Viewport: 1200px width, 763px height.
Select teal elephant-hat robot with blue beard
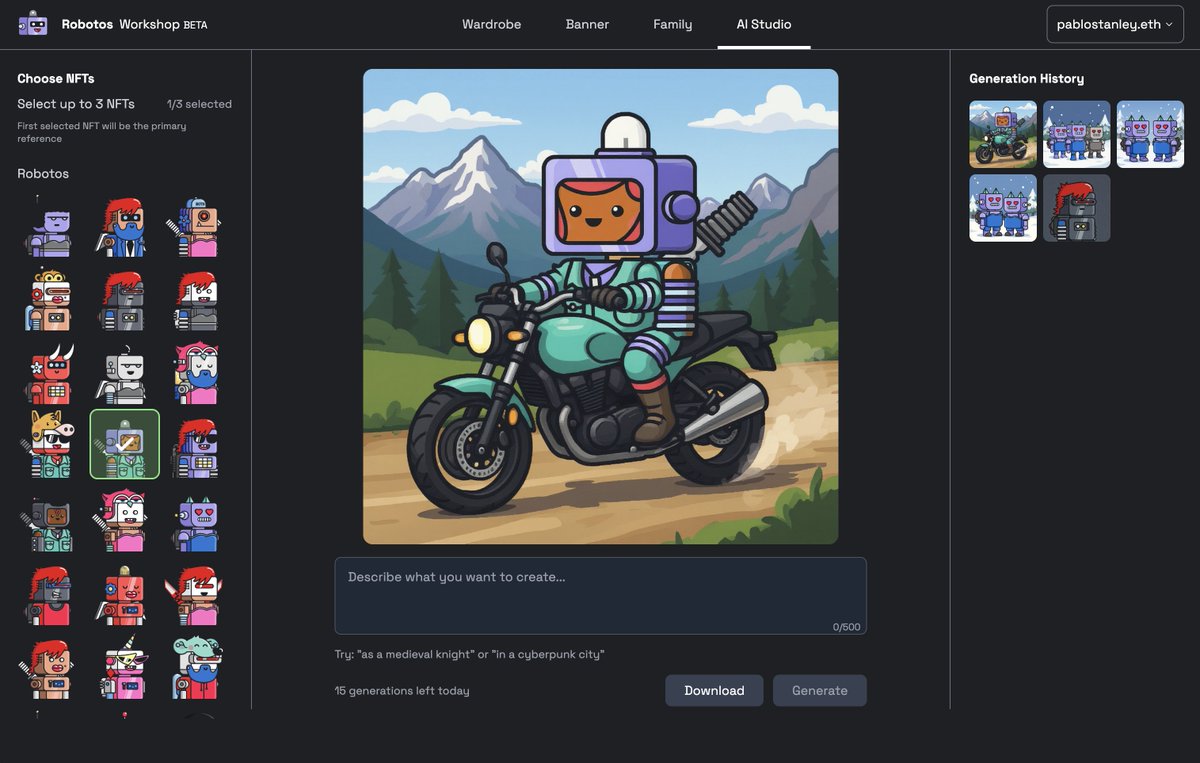(198, 667)
